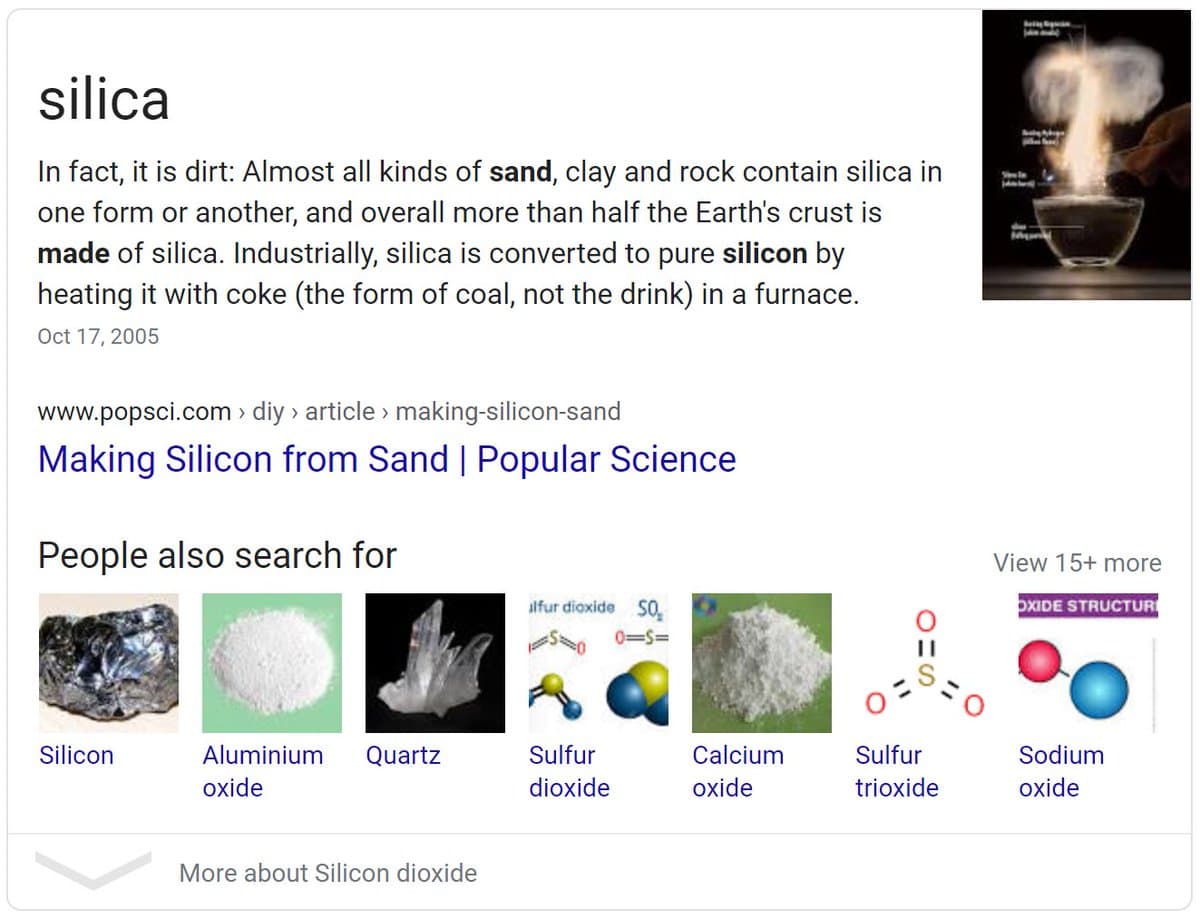
Task: Click the Calcium oxide powder thumbnail
Action: 761,662
